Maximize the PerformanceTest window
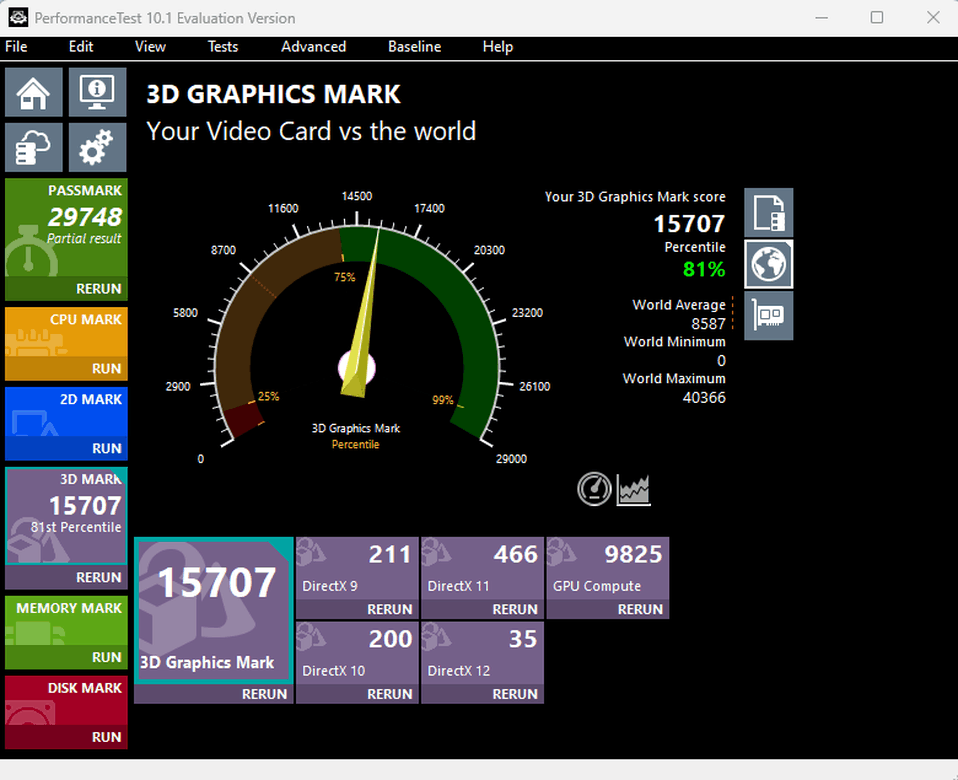This screenshot has width=958, height=780. pos(877,18)
